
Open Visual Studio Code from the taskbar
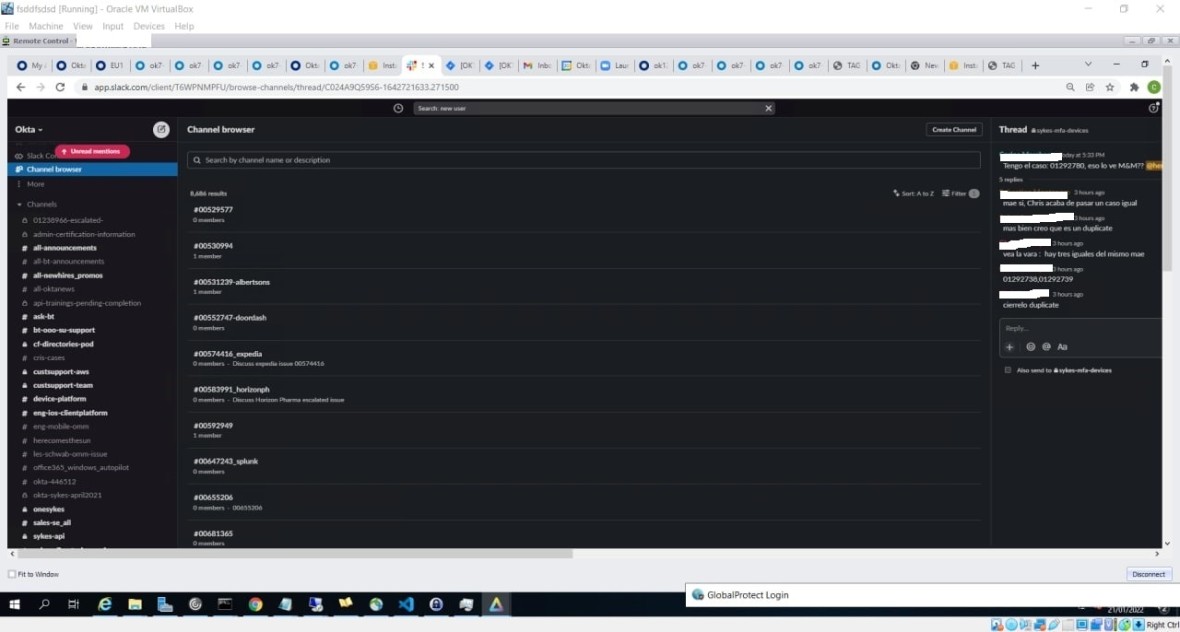click(x=406, y=603)
